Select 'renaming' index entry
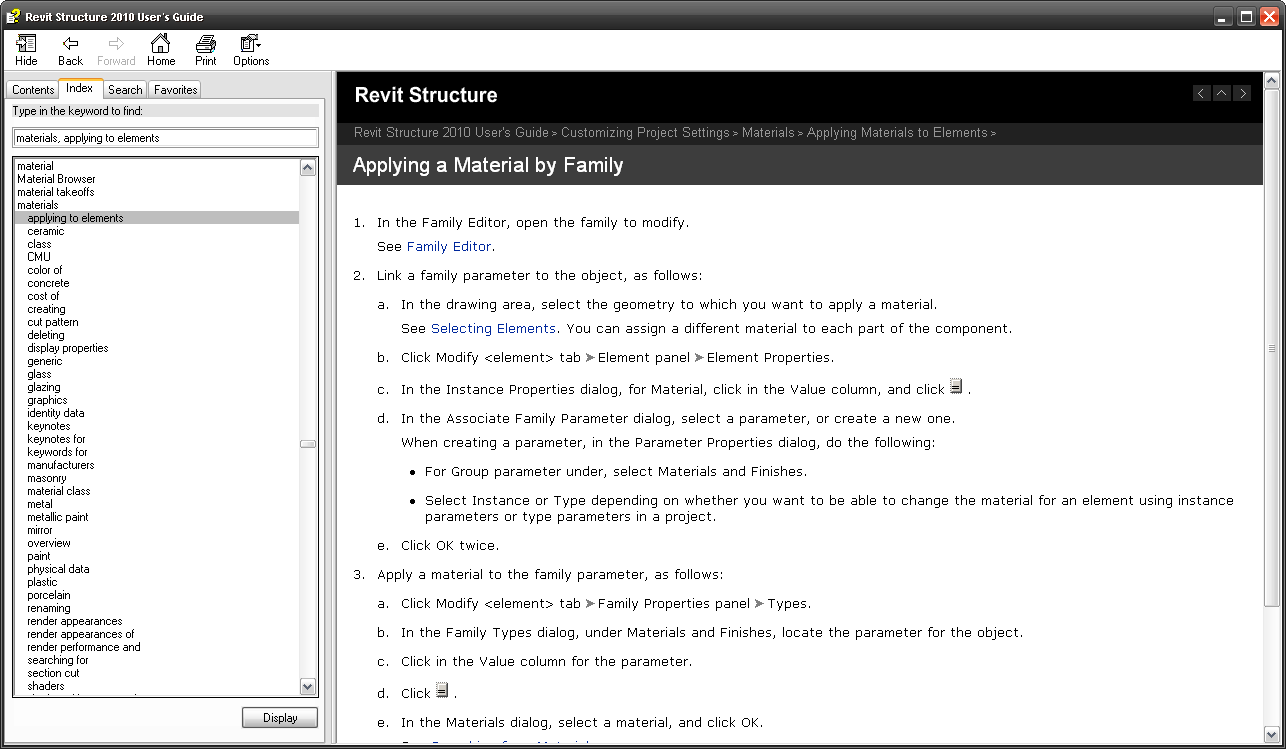 point(49,608)
